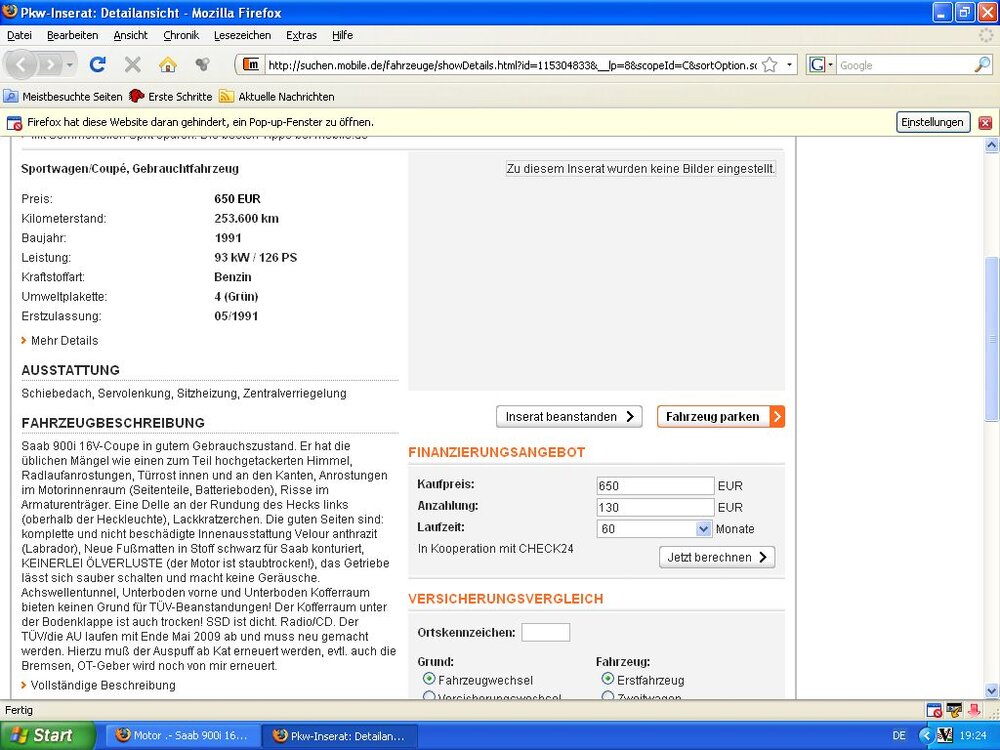The image size is (1000, 750).
Task: Click the scrollbar down arrow
Action: click(x=992, y=691)
